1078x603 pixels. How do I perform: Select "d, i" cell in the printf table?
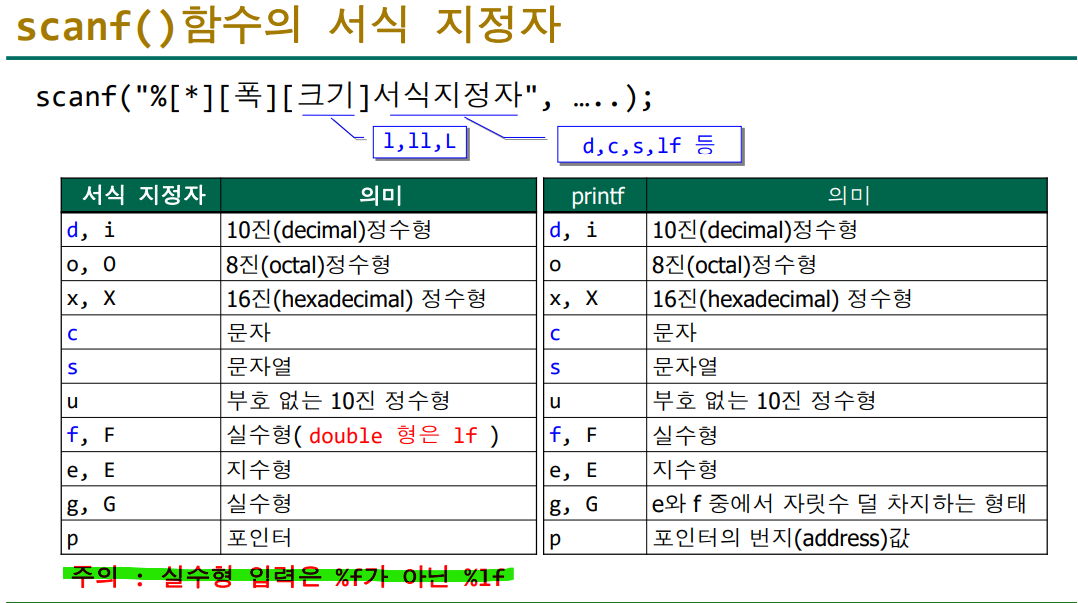(x=595, y=230)
